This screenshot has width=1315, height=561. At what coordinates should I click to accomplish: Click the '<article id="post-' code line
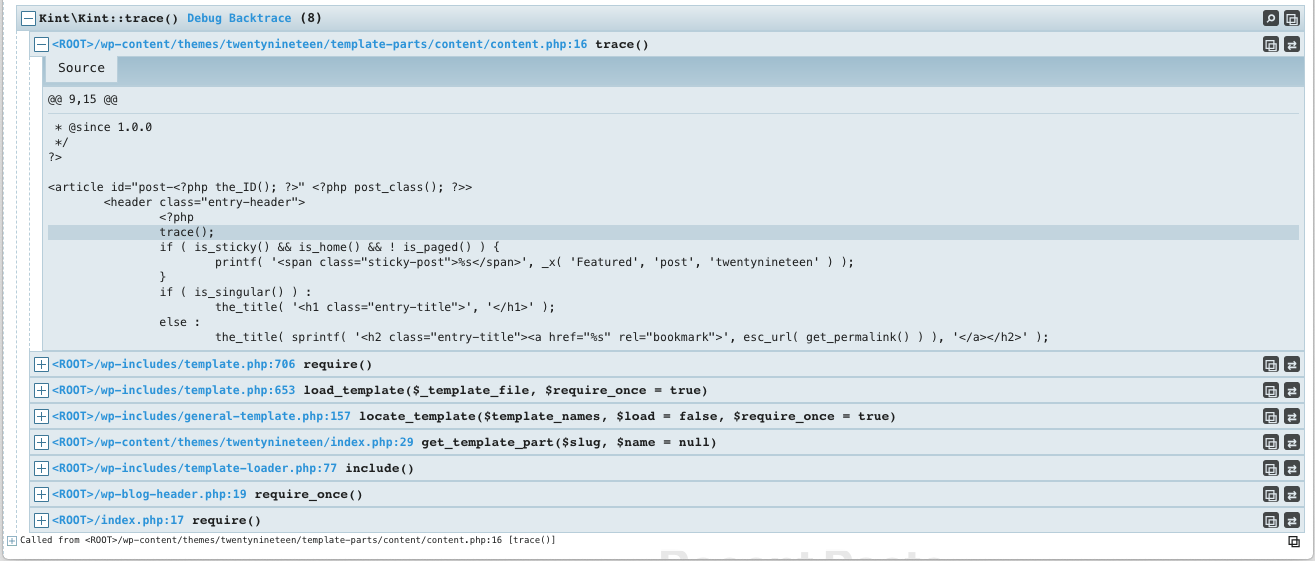pyautogui.click(x=260, y=187)
